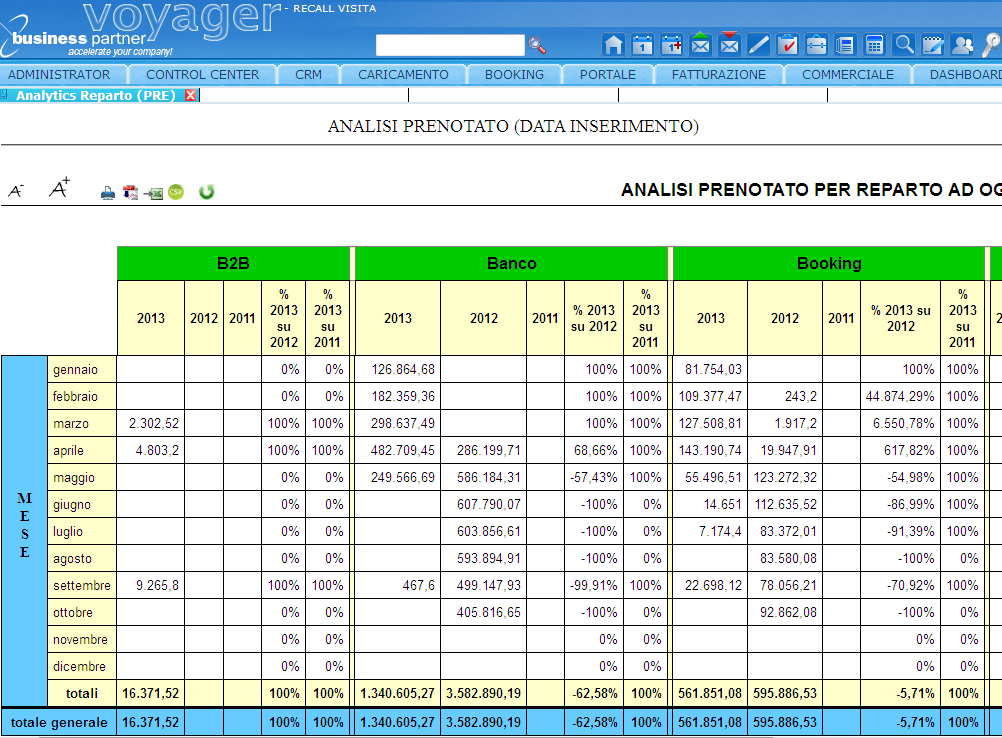
Task: Open the DASHBOARD menu
Action: coord(966,75)
